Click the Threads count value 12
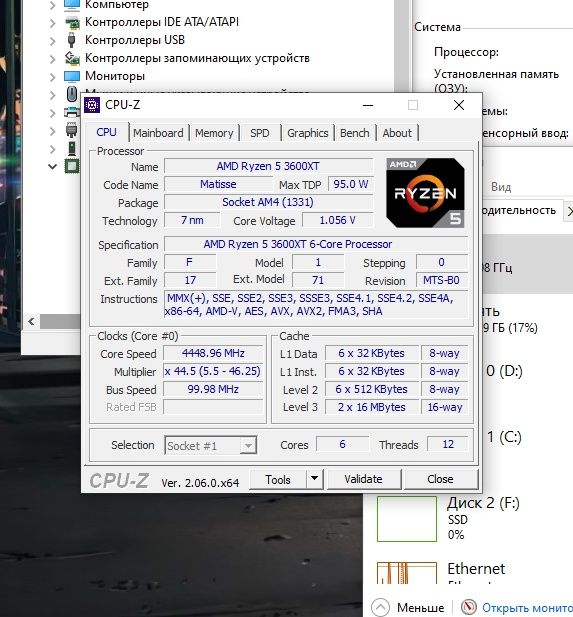 [x=448, y=444]
